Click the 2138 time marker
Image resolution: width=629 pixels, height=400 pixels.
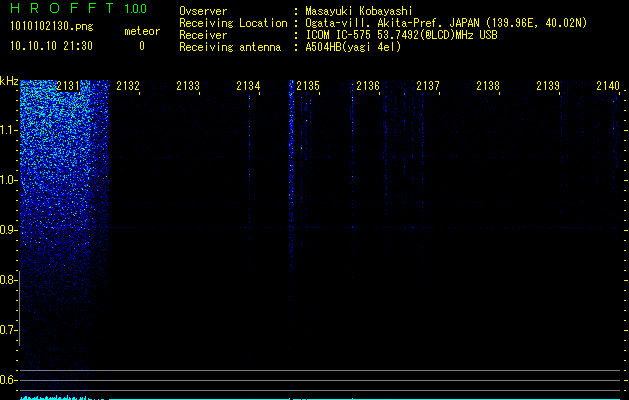[488, 86]
